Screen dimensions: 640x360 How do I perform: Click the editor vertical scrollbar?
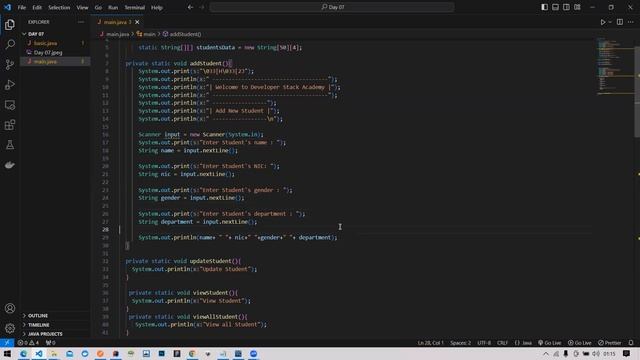(x=637, y=92)
